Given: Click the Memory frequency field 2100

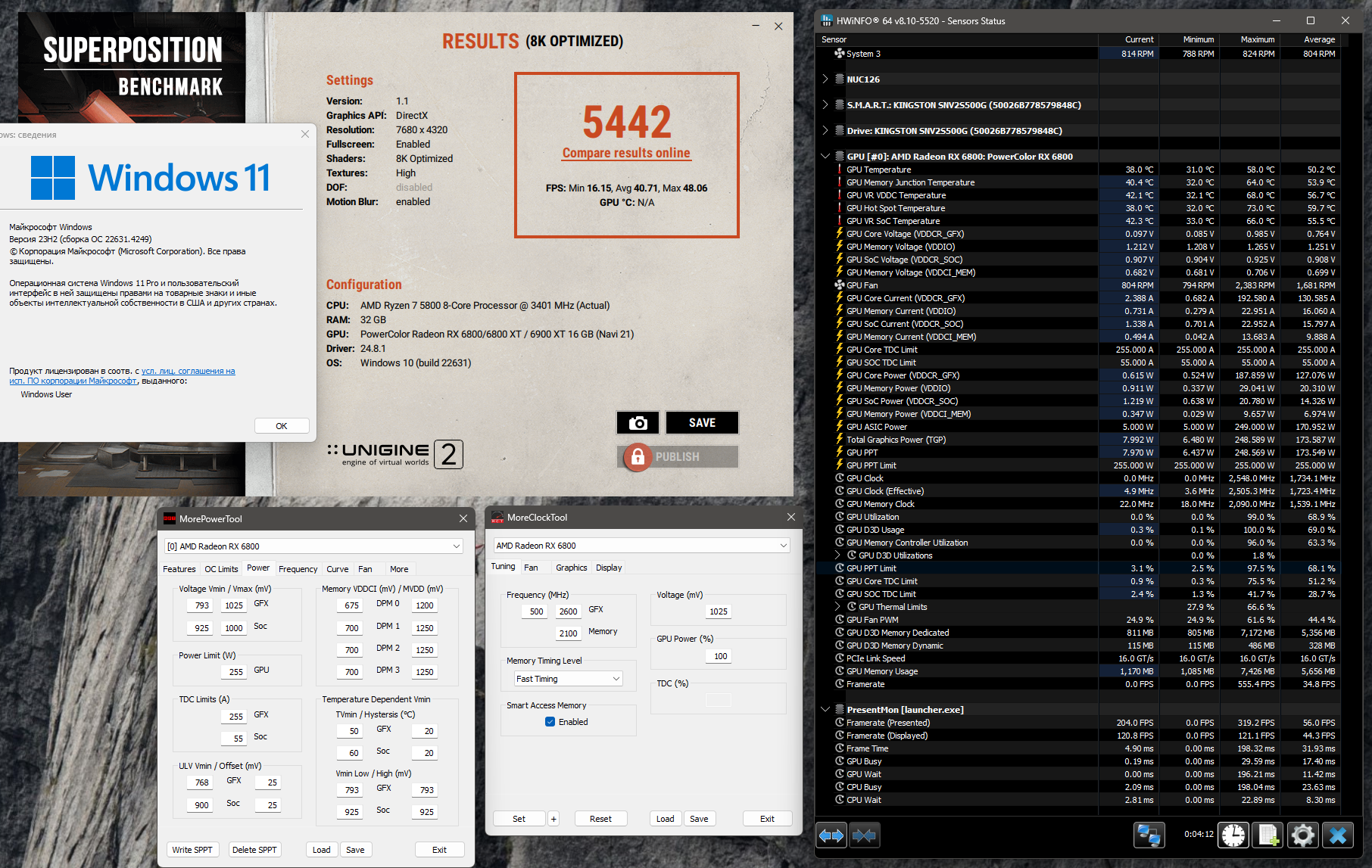Looking at the screenshot, I should tap(569, 633).
